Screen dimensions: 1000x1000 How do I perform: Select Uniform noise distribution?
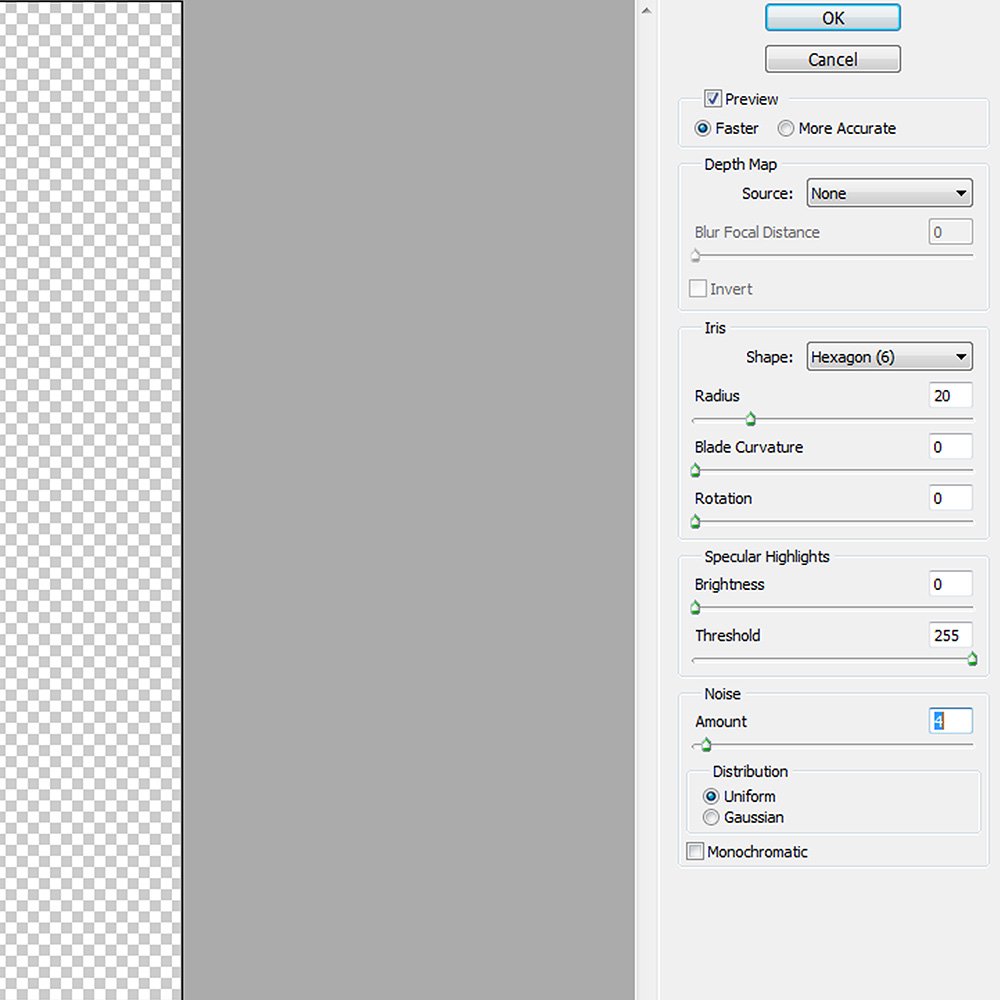(x=710, y=796)
